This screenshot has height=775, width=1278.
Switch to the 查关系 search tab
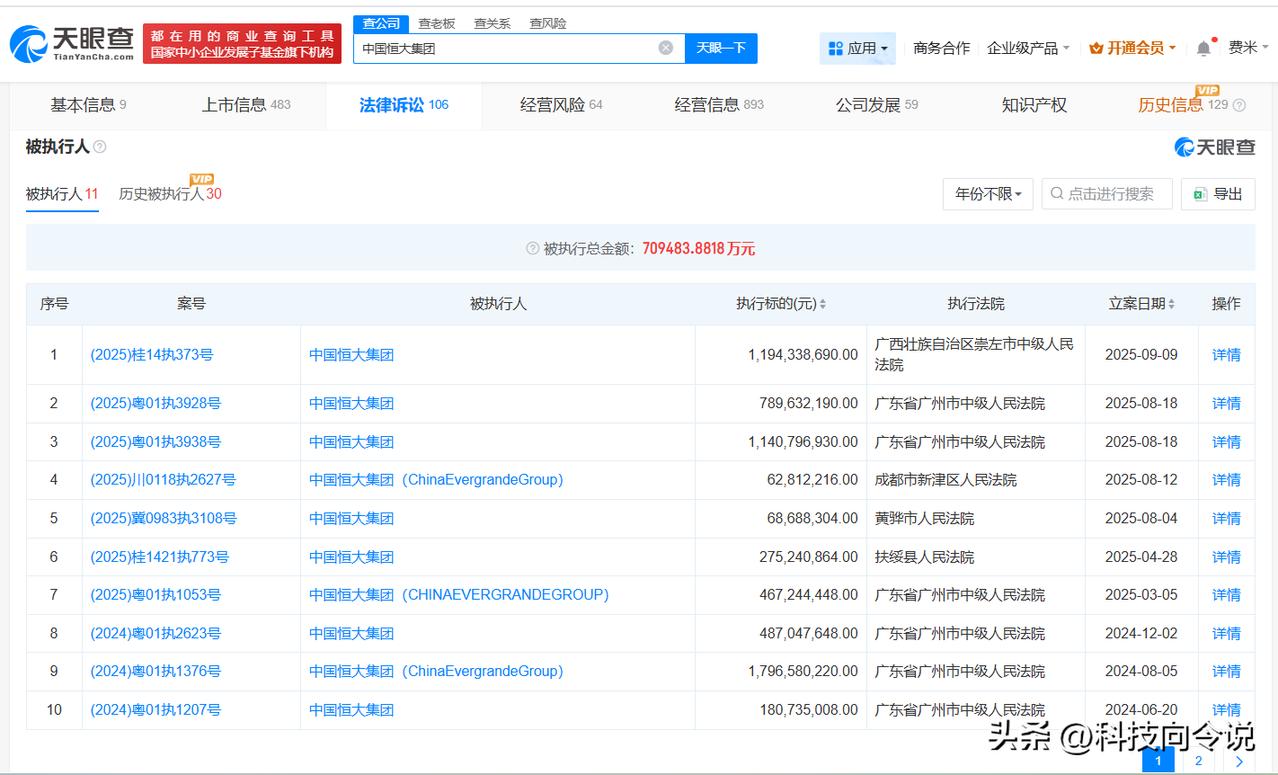(492, 23)
